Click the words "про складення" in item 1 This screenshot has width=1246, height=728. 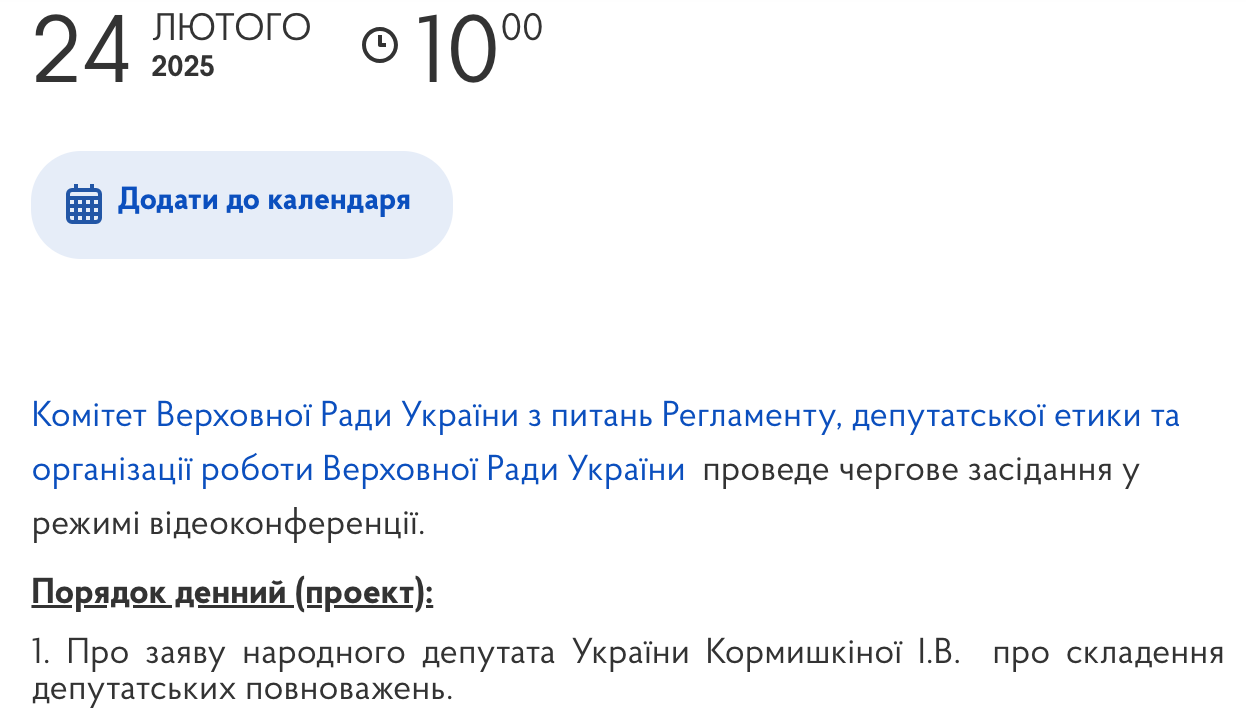(1109, 653)
